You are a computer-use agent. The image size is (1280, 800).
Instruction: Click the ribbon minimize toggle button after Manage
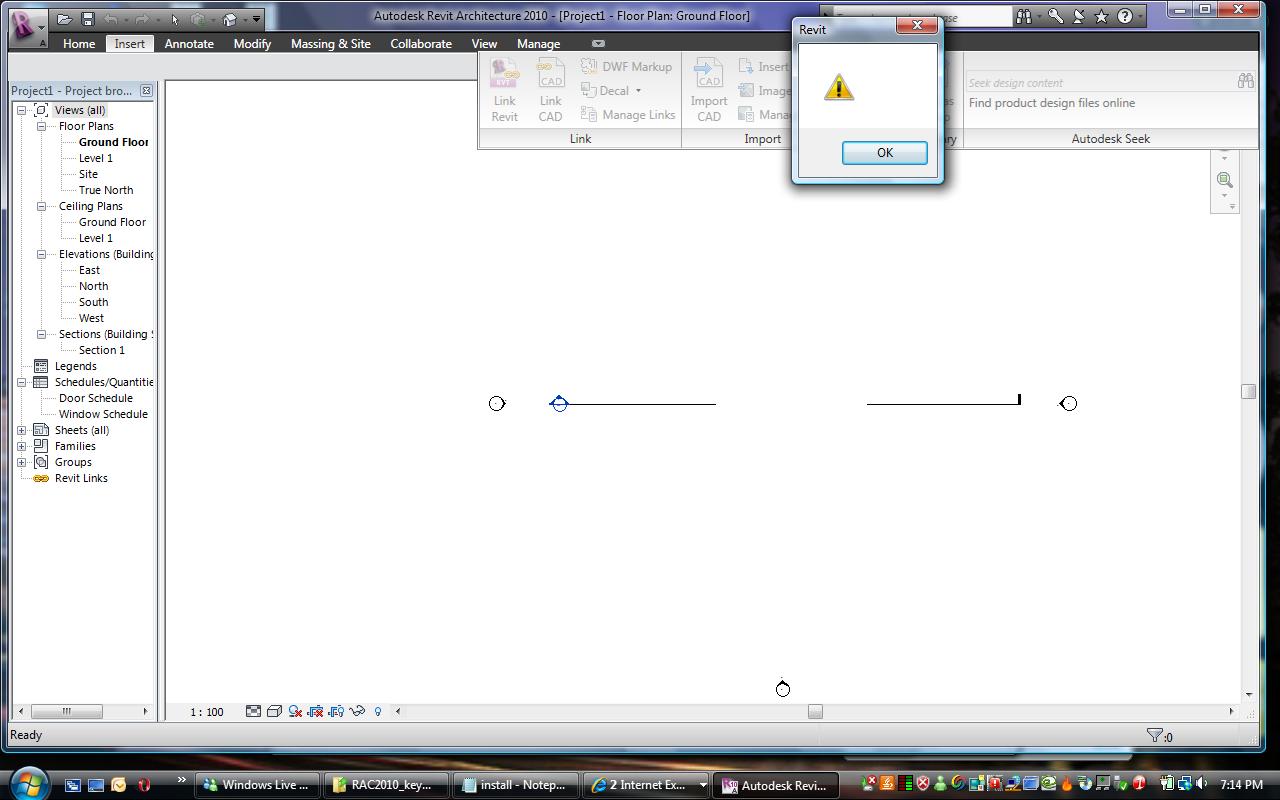coord(598,44)
